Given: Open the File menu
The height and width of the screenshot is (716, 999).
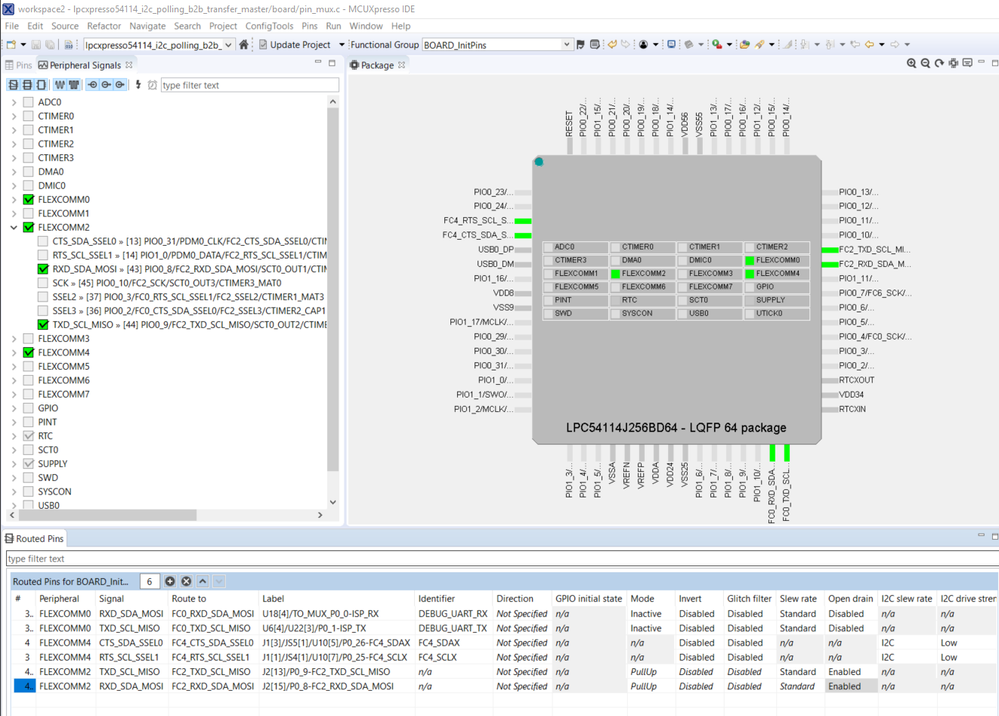Looking at the screenshot, I should click(x=12, y=26).
